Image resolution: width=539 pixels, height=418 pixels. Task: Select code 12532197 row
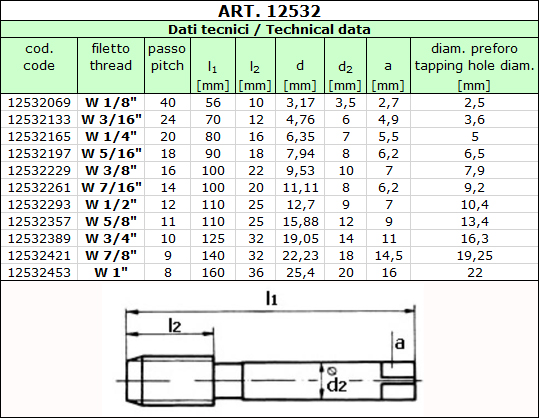tap(270, 153)
